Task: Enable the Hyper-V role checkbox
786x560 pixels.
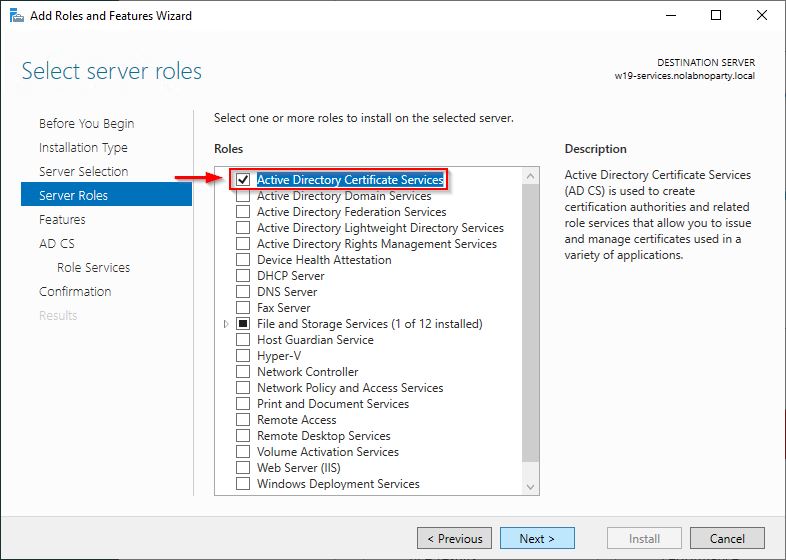Action: [x=243, y=356]
